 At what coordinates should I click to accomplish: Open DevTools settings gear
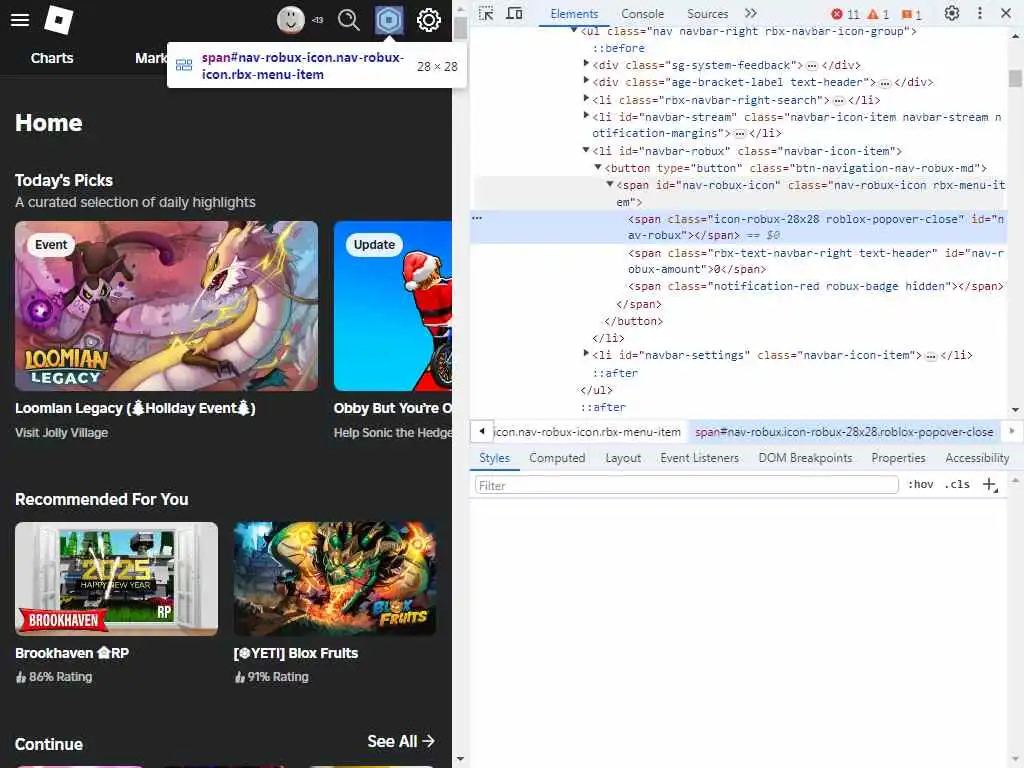(x=952, y=13)
